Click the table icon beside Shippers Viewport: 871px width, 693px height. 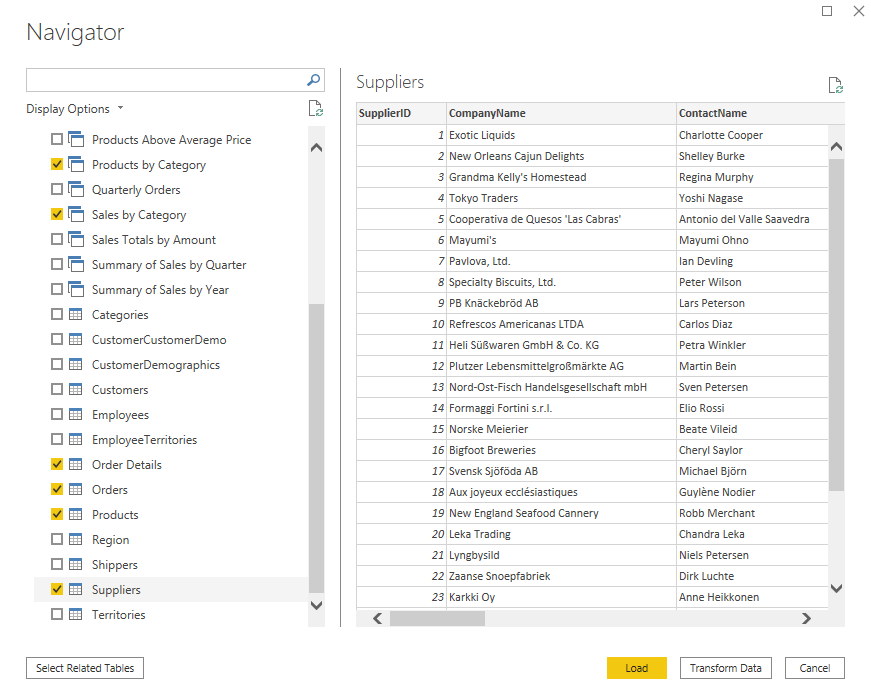click(x=76, y=564)
